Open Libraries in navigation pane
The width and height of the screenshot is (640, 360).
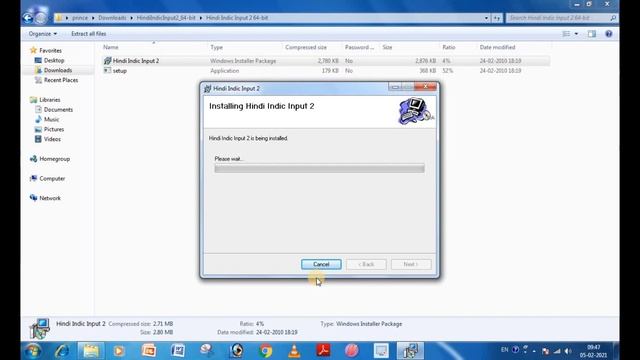50,100
